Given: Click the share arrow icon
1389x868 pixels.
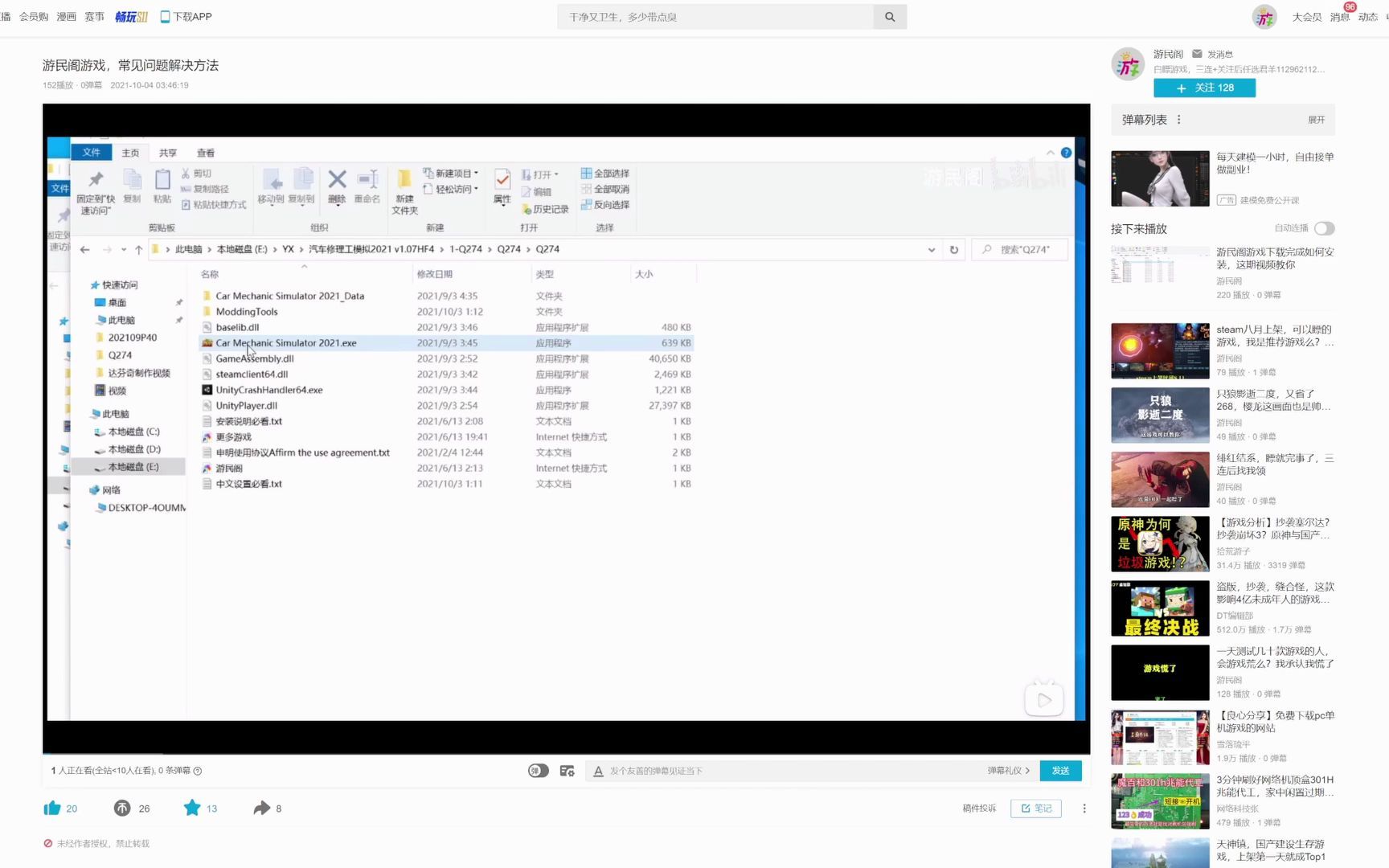Looking at the screenshot, I should point(262,808).
